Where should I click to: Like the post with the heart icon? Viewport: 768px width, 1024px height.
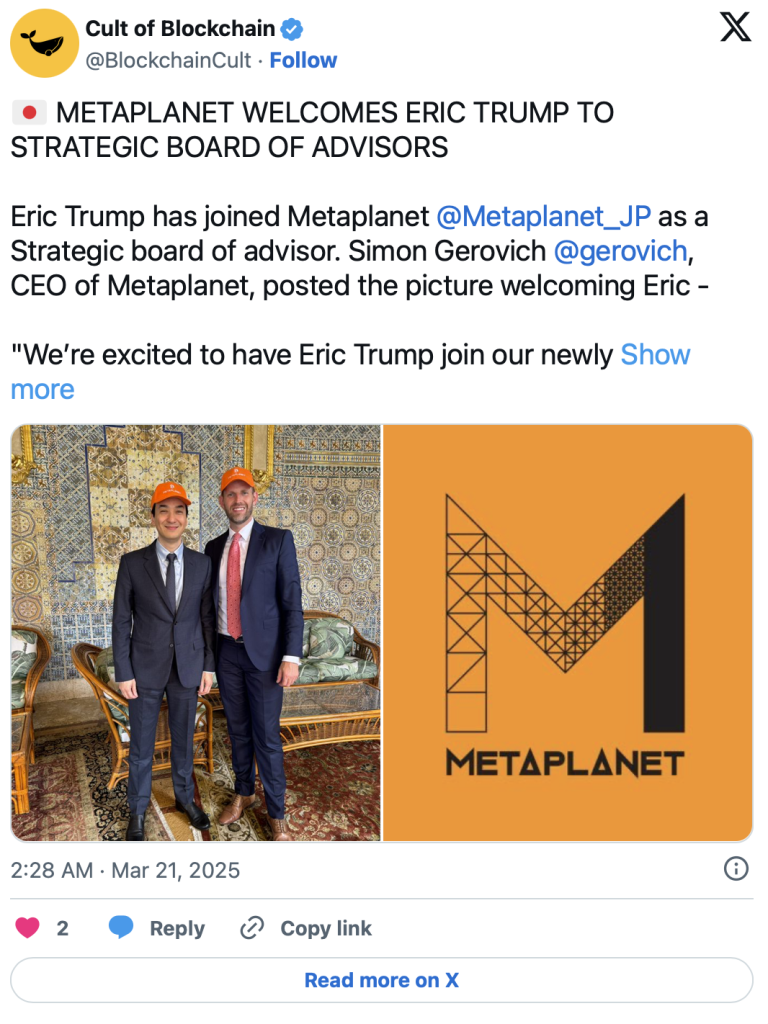pyautogui.click(x=27, y=928)
